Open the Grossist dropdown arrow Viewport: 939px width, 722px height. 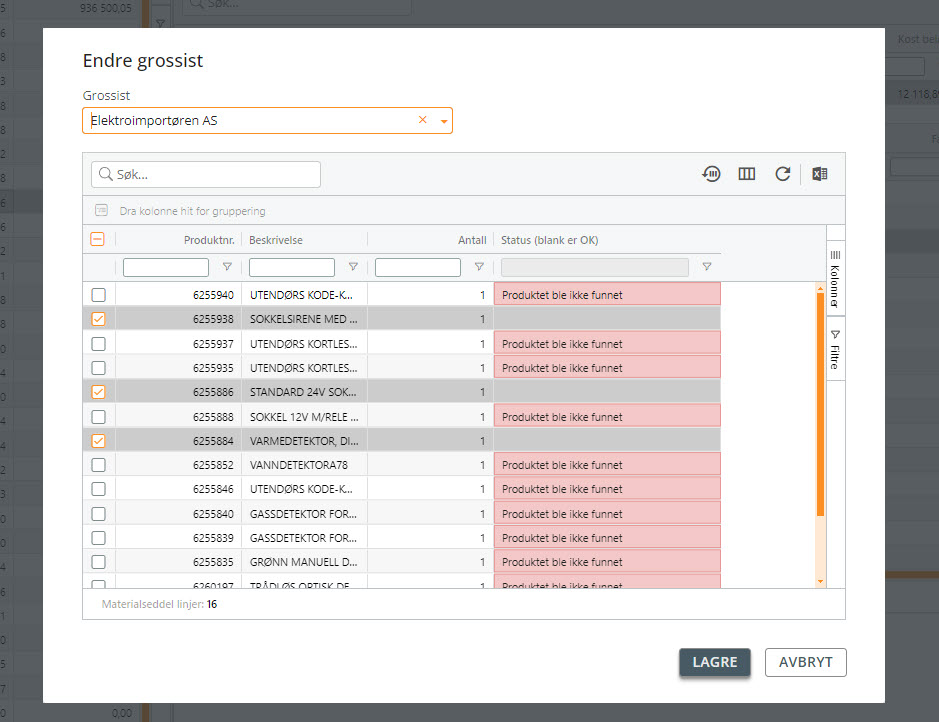click(444, 121)
